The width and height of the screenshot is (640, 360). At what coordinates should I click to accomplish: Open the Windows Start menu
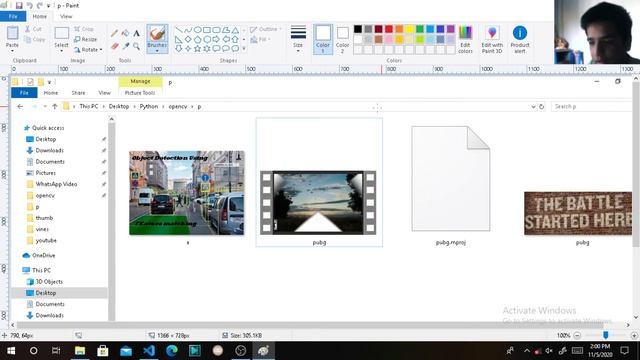[x=11, y=351]
